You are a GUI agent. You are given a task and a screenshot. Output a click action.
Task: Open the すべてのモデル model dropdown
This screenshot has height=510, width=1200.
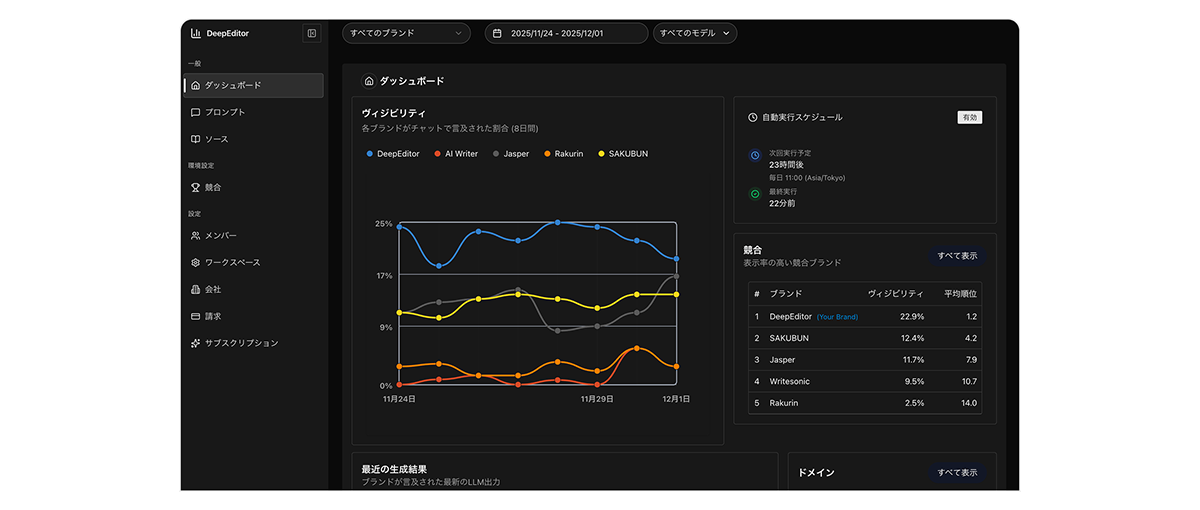695,33
